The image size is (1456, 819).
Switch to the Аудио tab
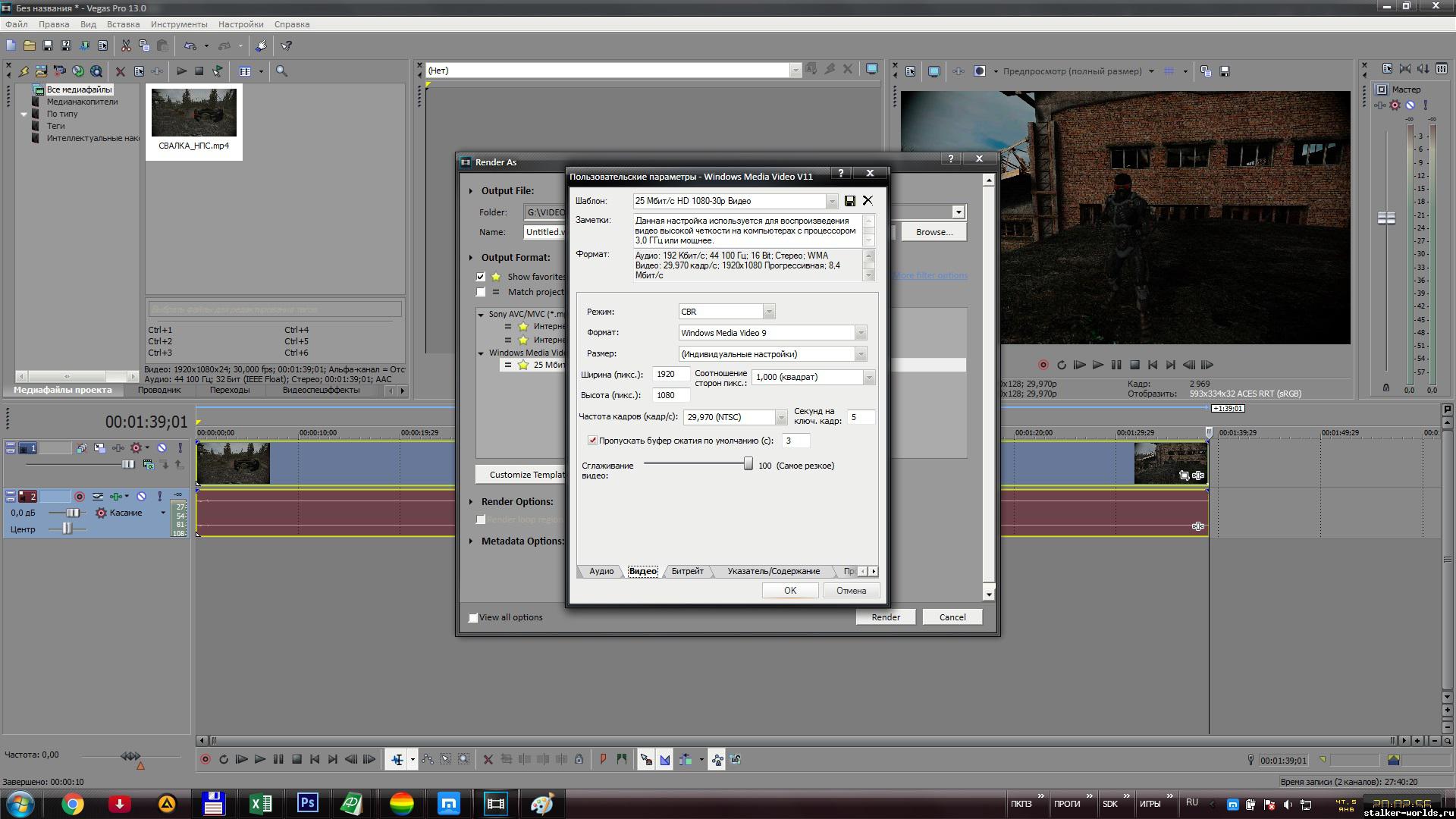point(601,571)
